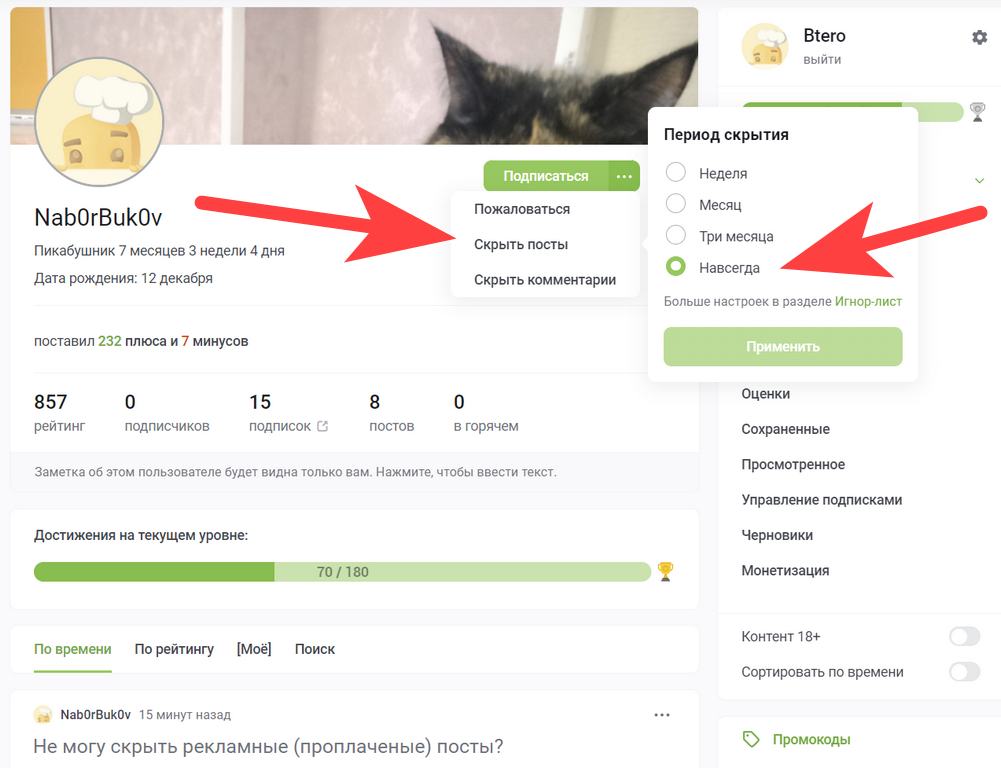Image resolution: width=1001 pixels, height=768 pixels.
Task: Open settings gear icon next to Btero
Action: click(x=979, y=37)
